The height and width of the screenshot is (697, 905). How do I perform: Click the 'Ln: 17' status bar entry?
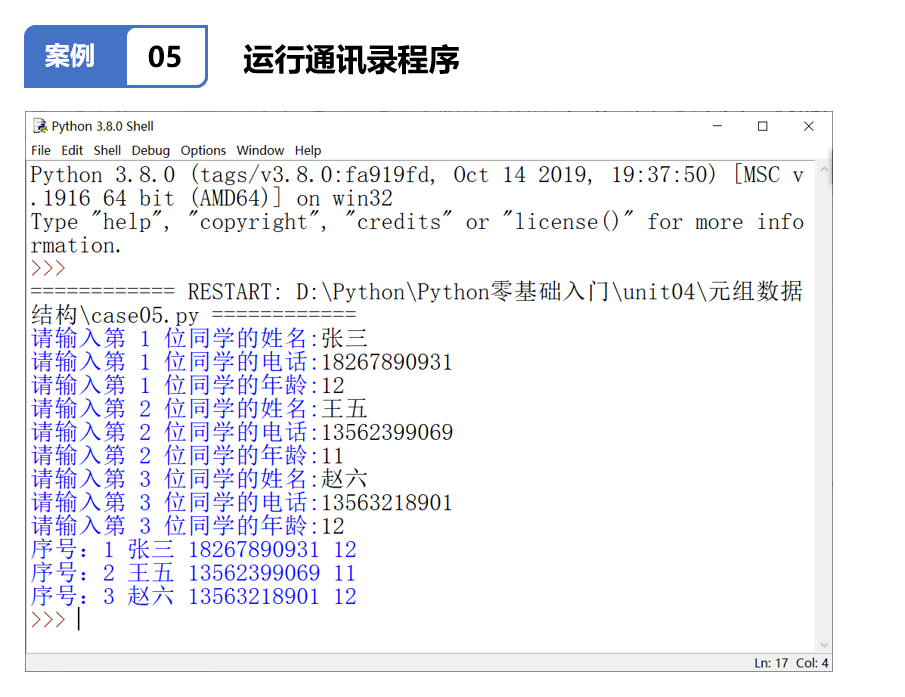coord(771,663)
